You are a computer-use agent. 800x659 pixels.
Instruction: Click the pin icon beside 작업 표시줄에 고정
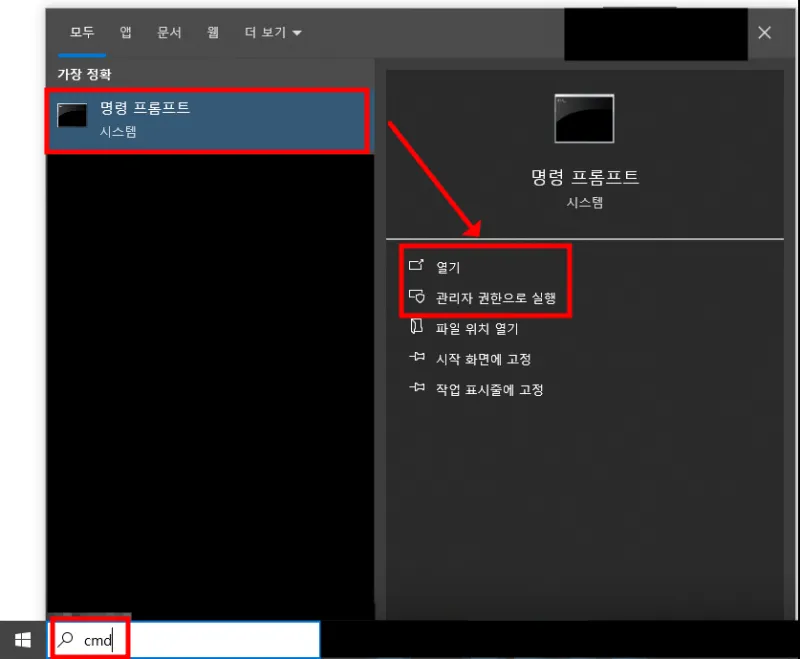click(416, 389)
